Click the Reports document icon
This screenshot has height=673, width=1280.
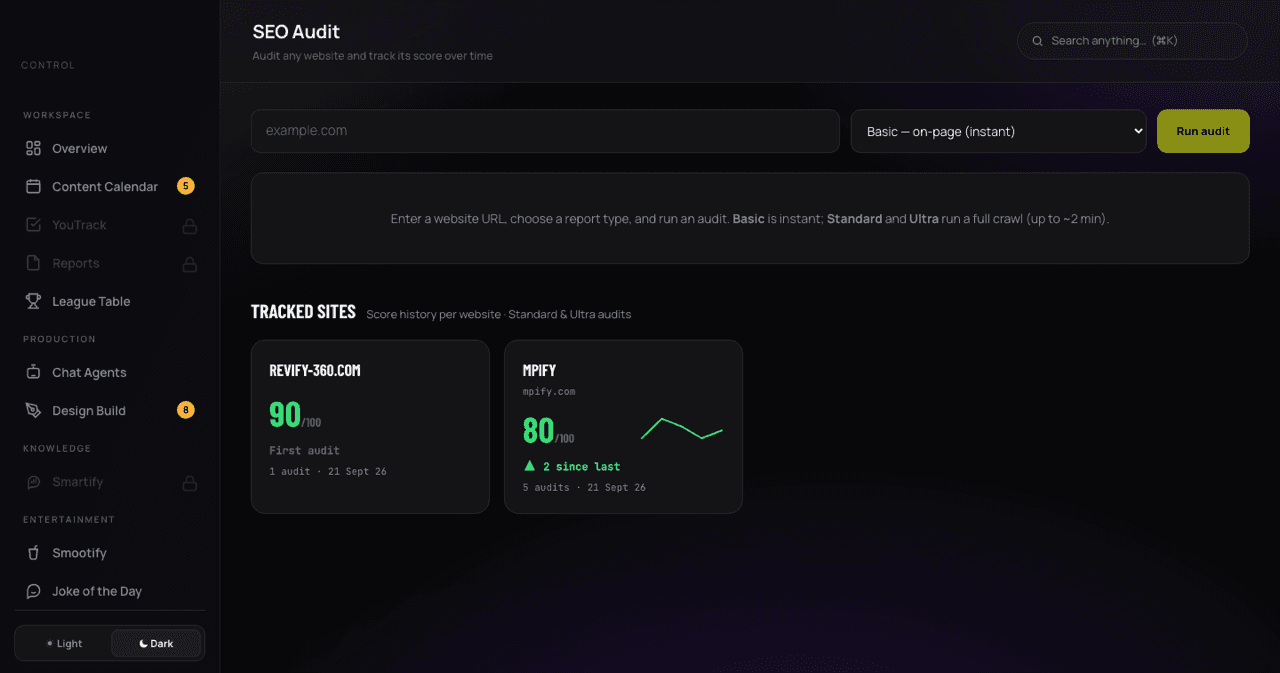(33, 263)
